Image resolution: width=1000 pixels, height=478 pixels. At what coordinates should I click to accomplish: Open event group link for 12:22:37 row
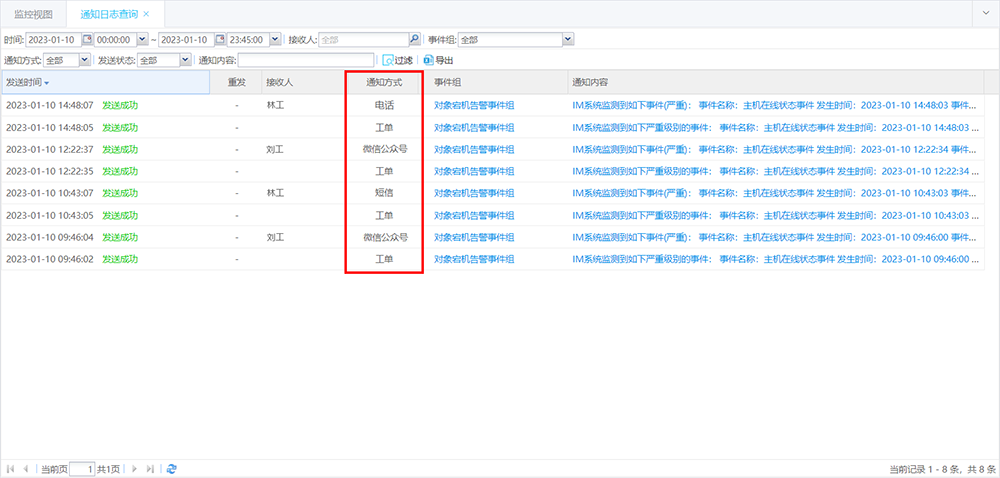[474, 149]
